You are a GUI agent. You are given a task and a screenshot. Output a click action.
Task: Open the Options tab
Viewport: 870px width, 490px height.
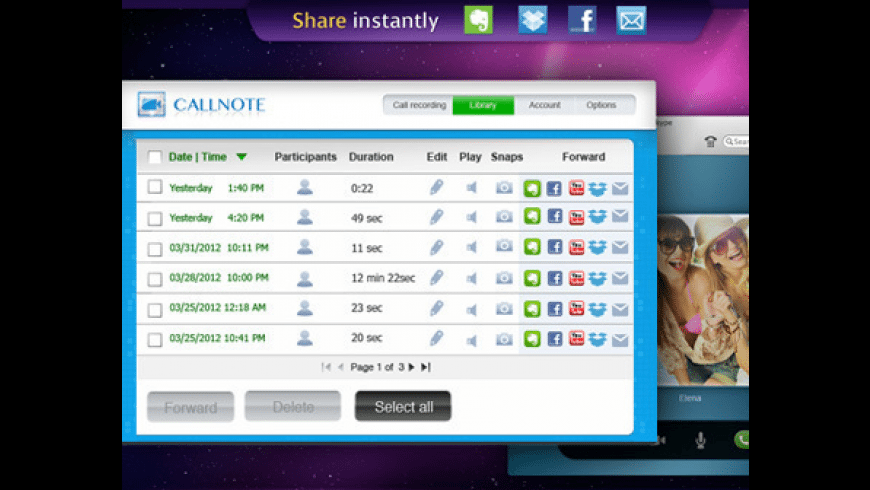[x=601, y=105]
